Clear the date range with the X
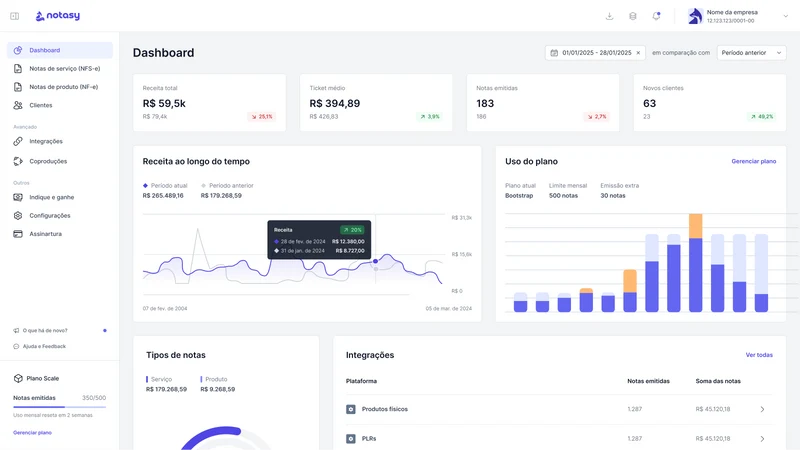Viewport: 800px width, 450px height. pos(638,53)
